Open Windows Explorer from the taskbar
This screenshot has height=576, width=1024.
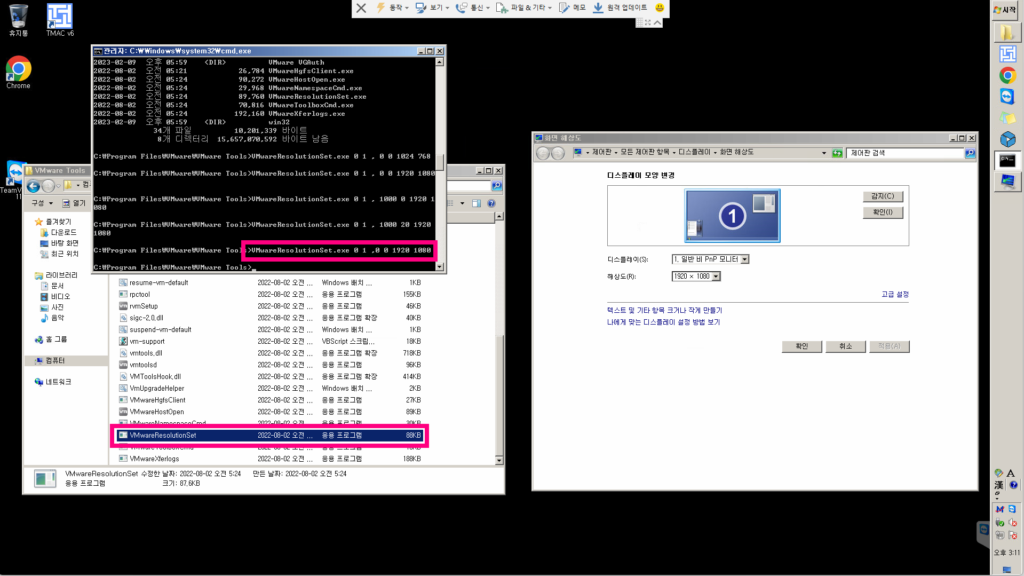tap(1007, 31)
